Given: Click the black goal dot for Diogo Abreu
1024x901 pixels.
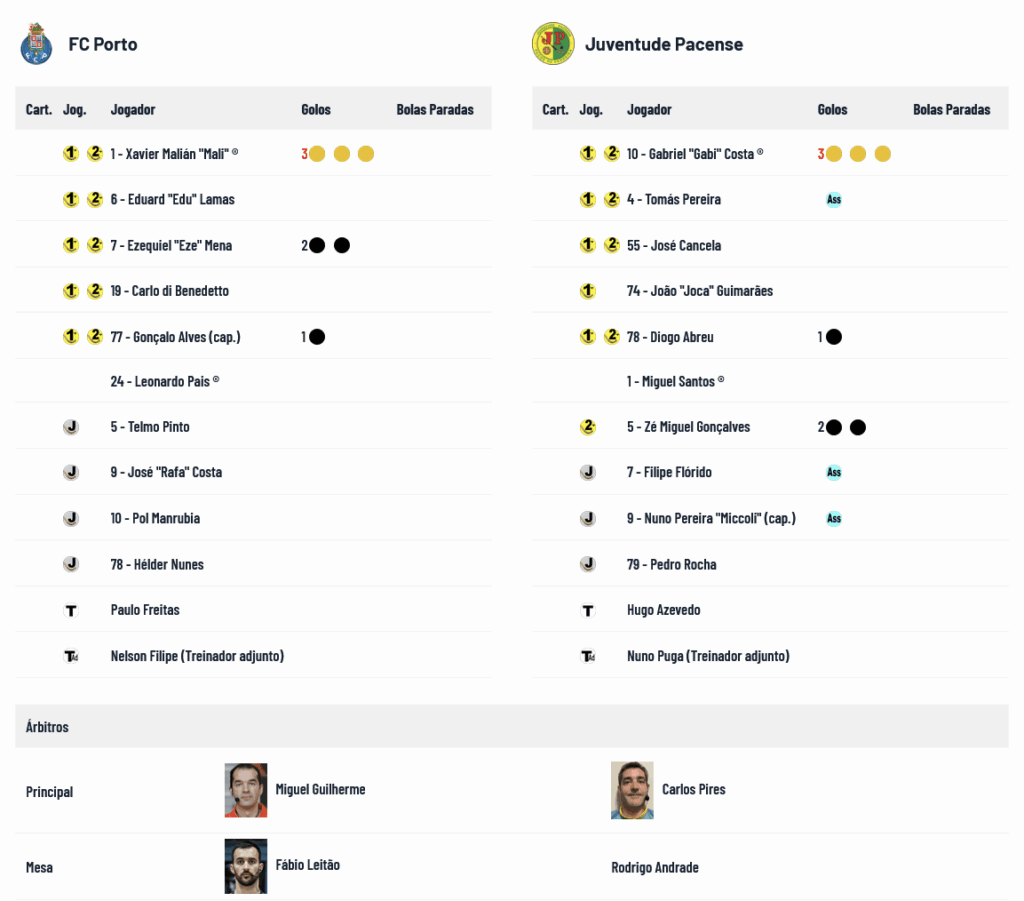Looking at the screenshot, I should point(834,337).
